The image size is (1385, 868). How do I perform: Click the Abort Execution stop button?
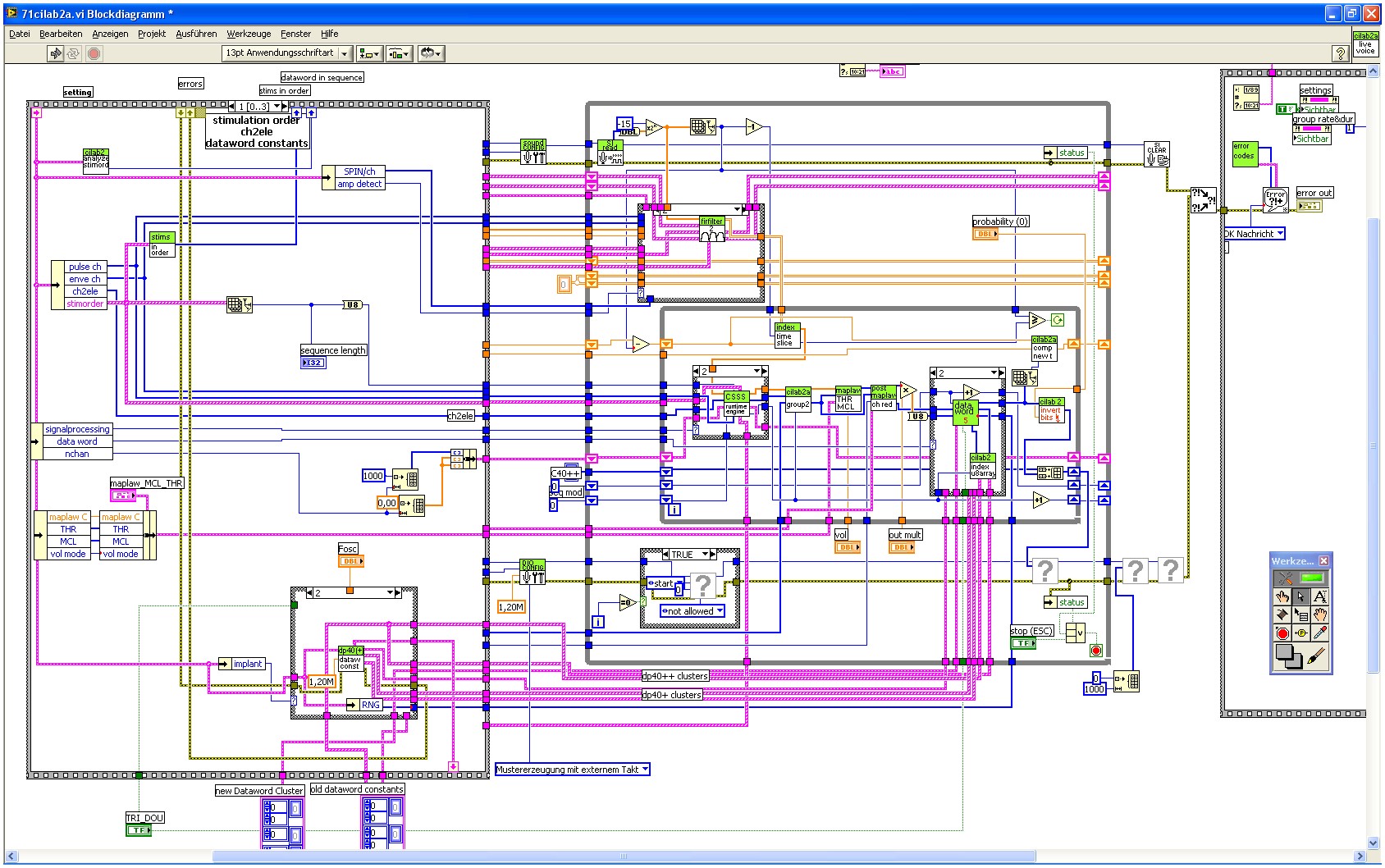pos(94,53)
